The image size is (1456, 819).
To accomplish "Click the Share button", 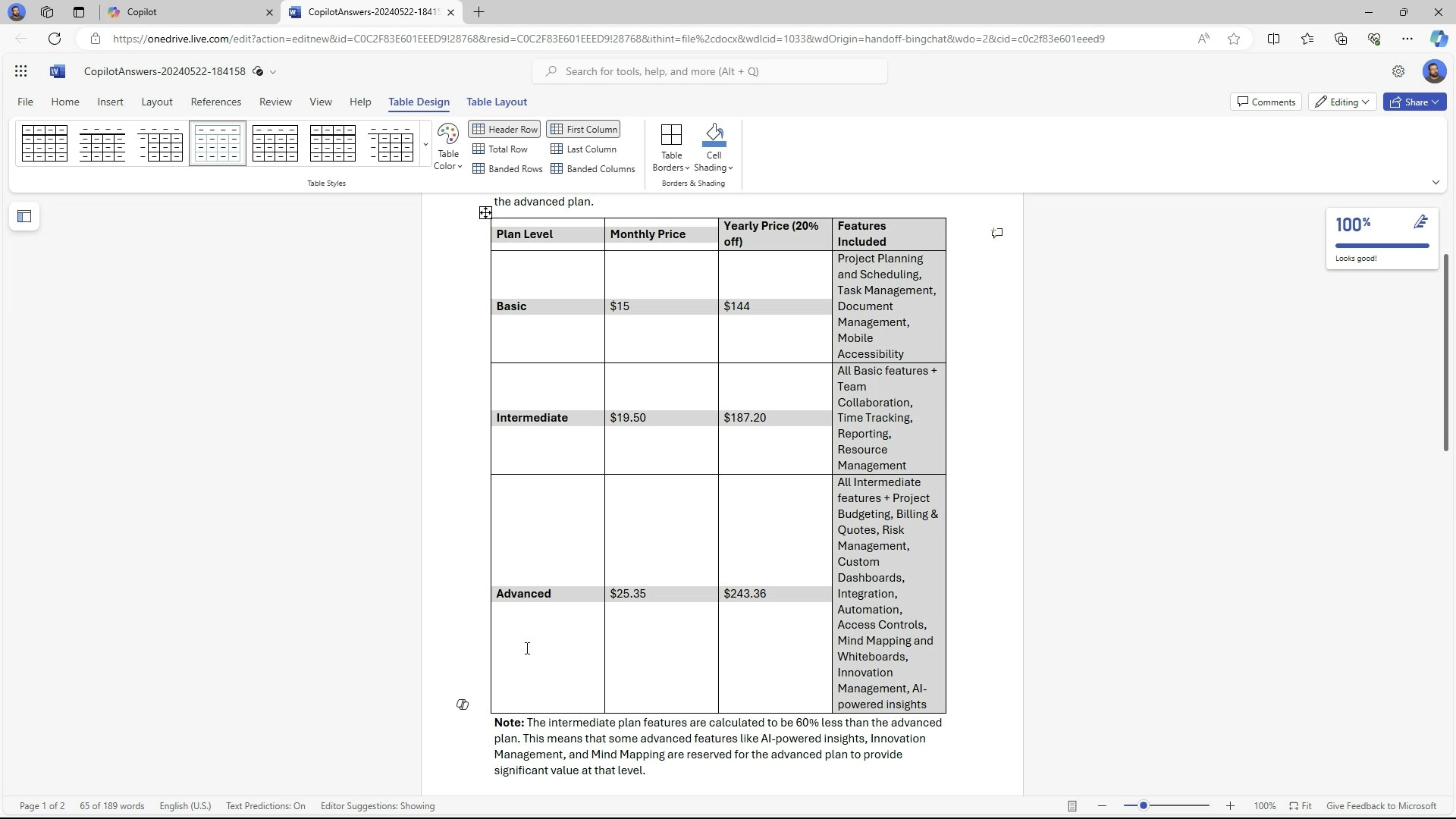I will (x=1414, y=102).
